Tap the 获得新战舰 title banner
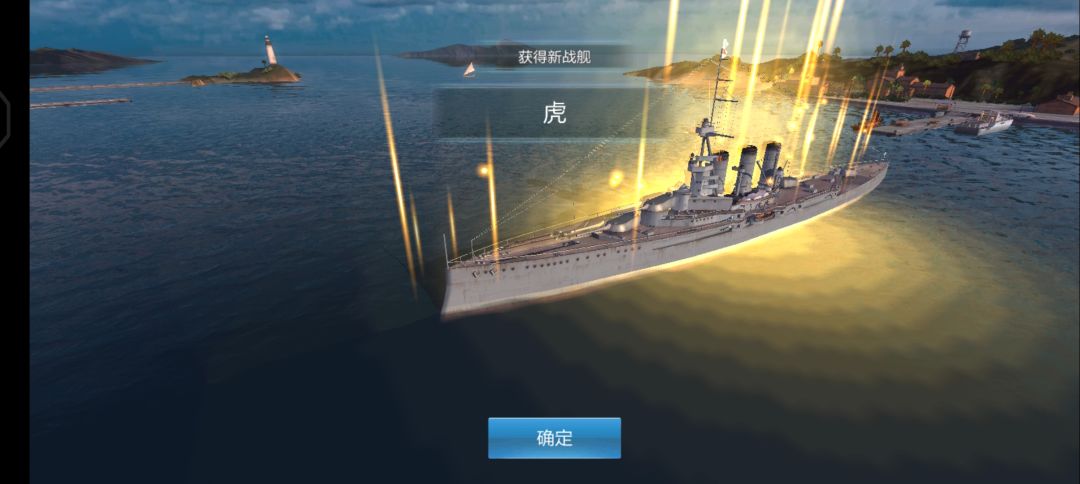The width and height of the screenshot is (1080, 484). coord(554,56)
